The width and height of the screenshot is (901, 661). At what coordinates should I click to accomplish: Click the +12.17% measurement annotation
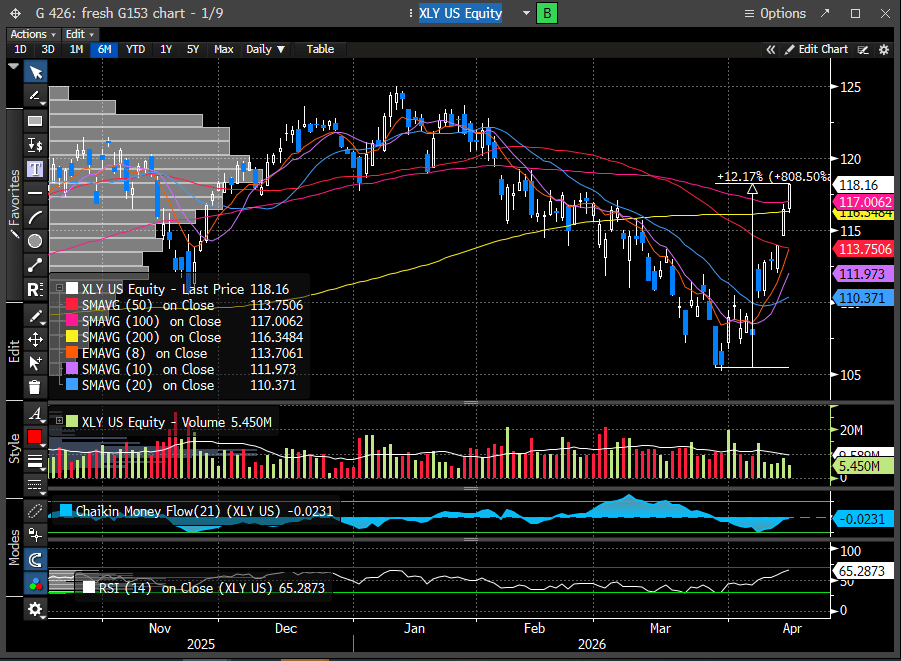[773, 176]
